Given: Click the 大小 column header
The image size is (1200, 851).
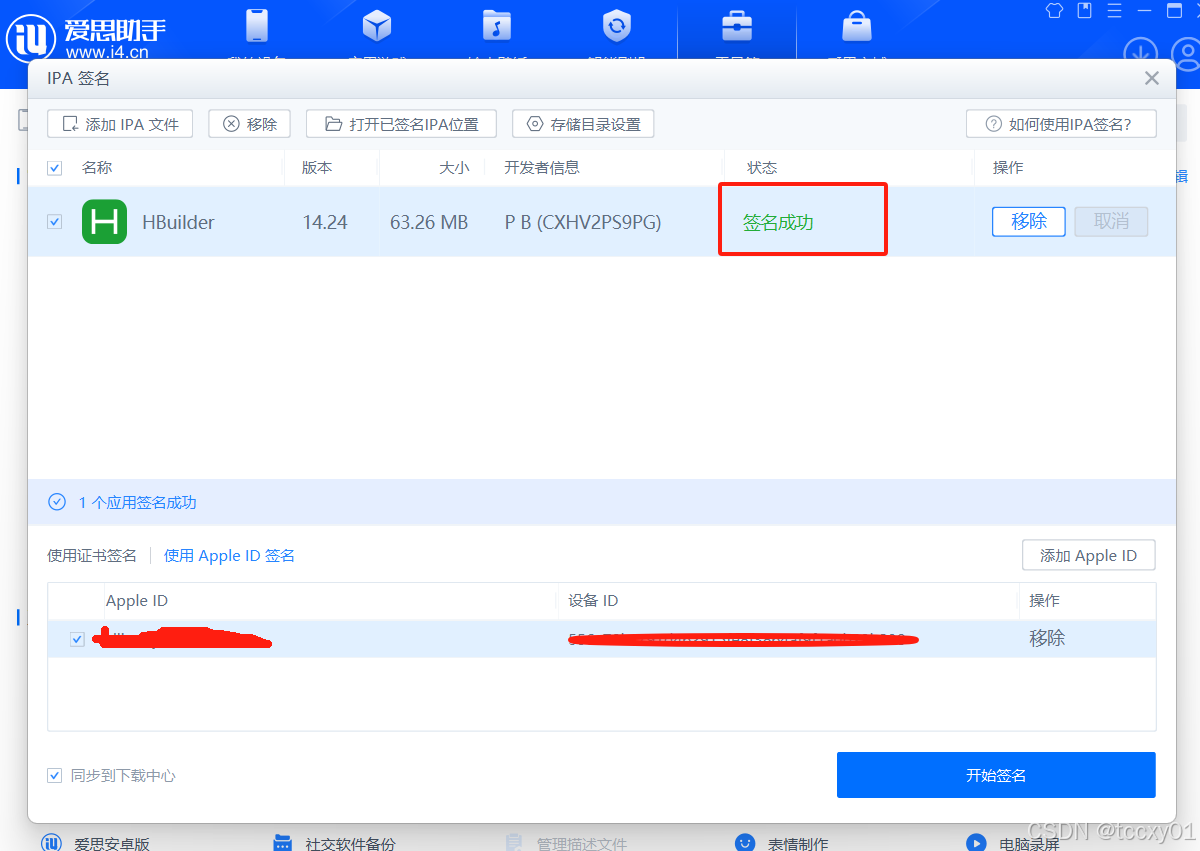Looking at the screenshot, I should click(454, 168).
